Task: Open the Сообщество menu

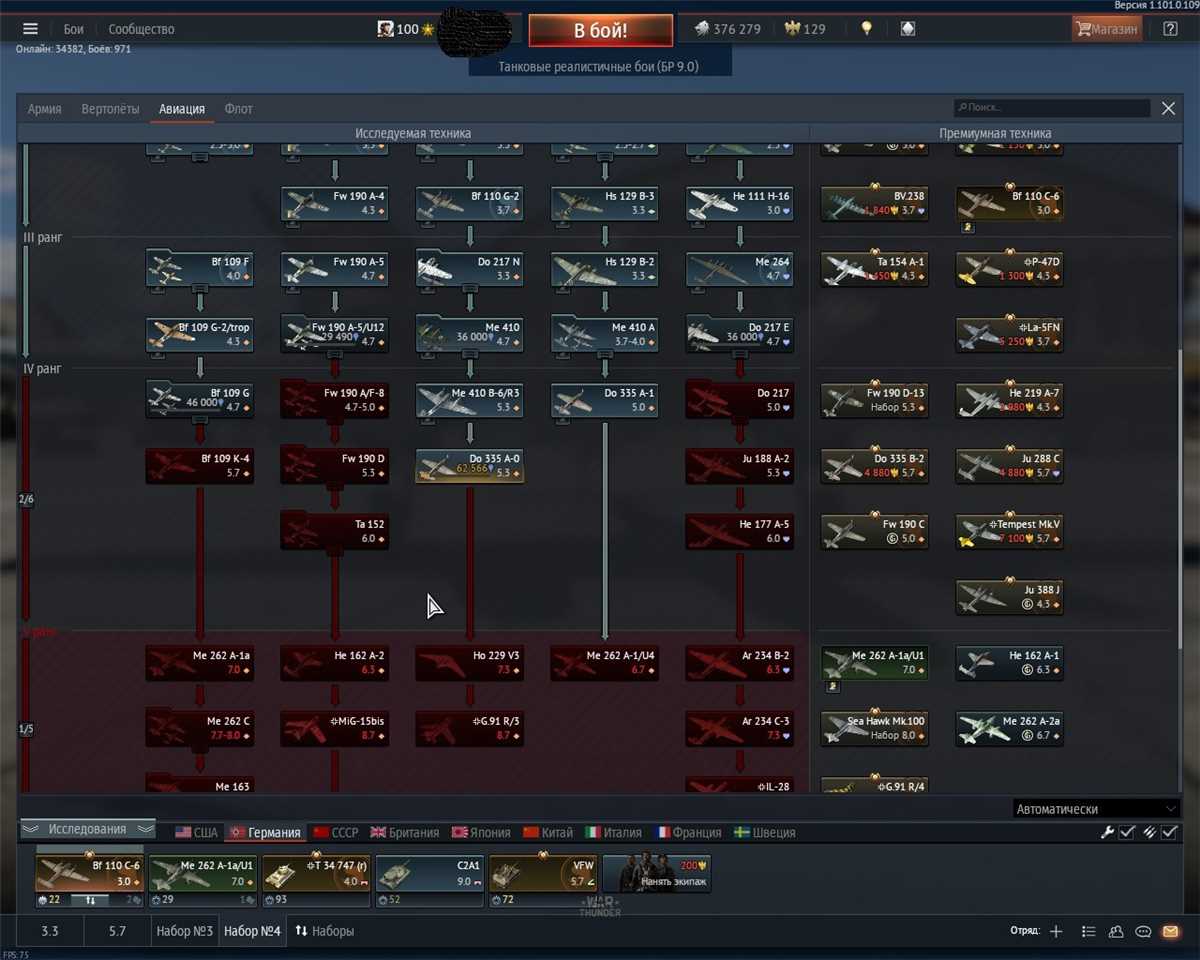Action: pyautogui.click(x=141, y=29)
